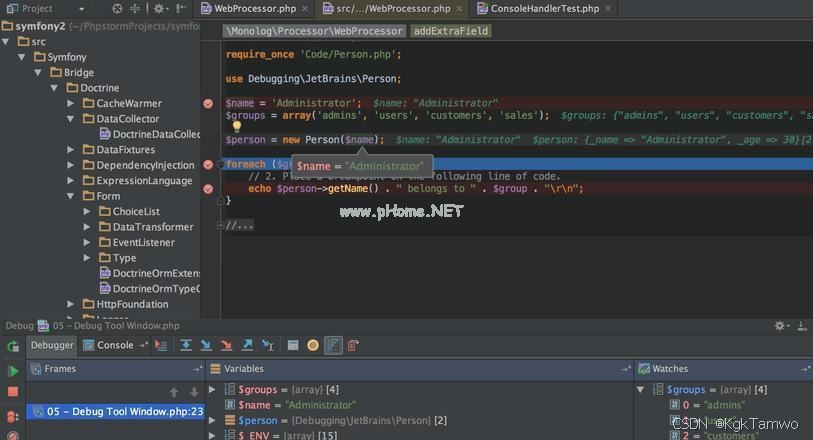
Task: Toggle breakpoint on the $name assignment line
Action: click(x=208, y=104)
